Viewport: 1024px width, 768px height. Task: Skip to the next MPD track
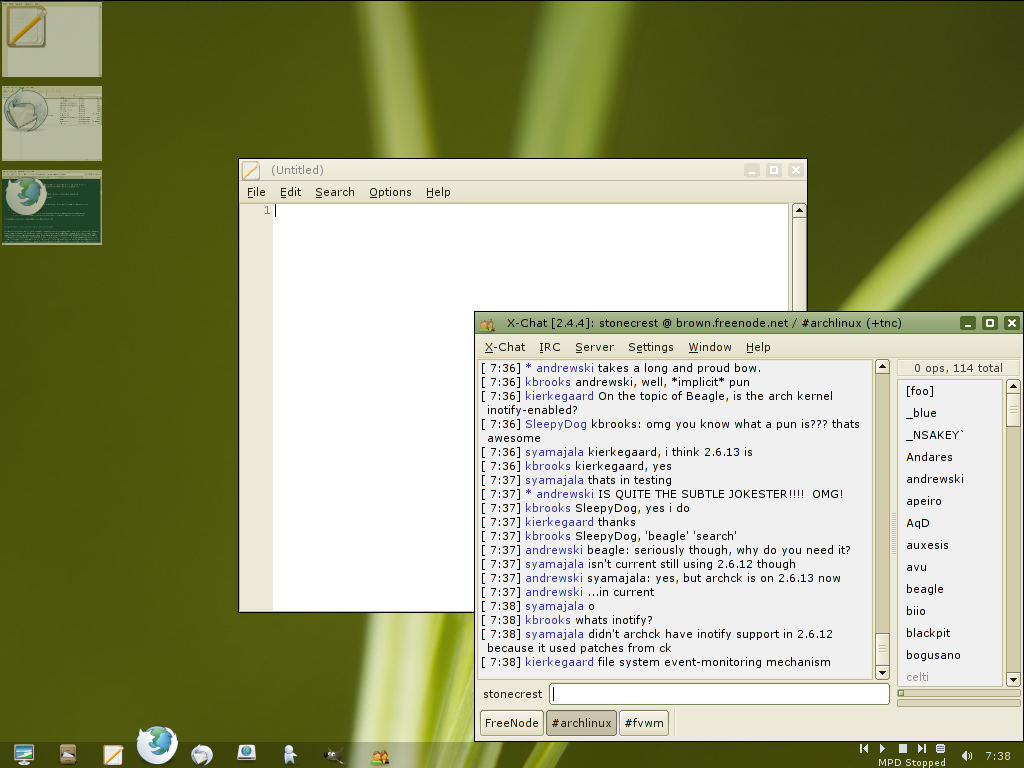point(921,748)
